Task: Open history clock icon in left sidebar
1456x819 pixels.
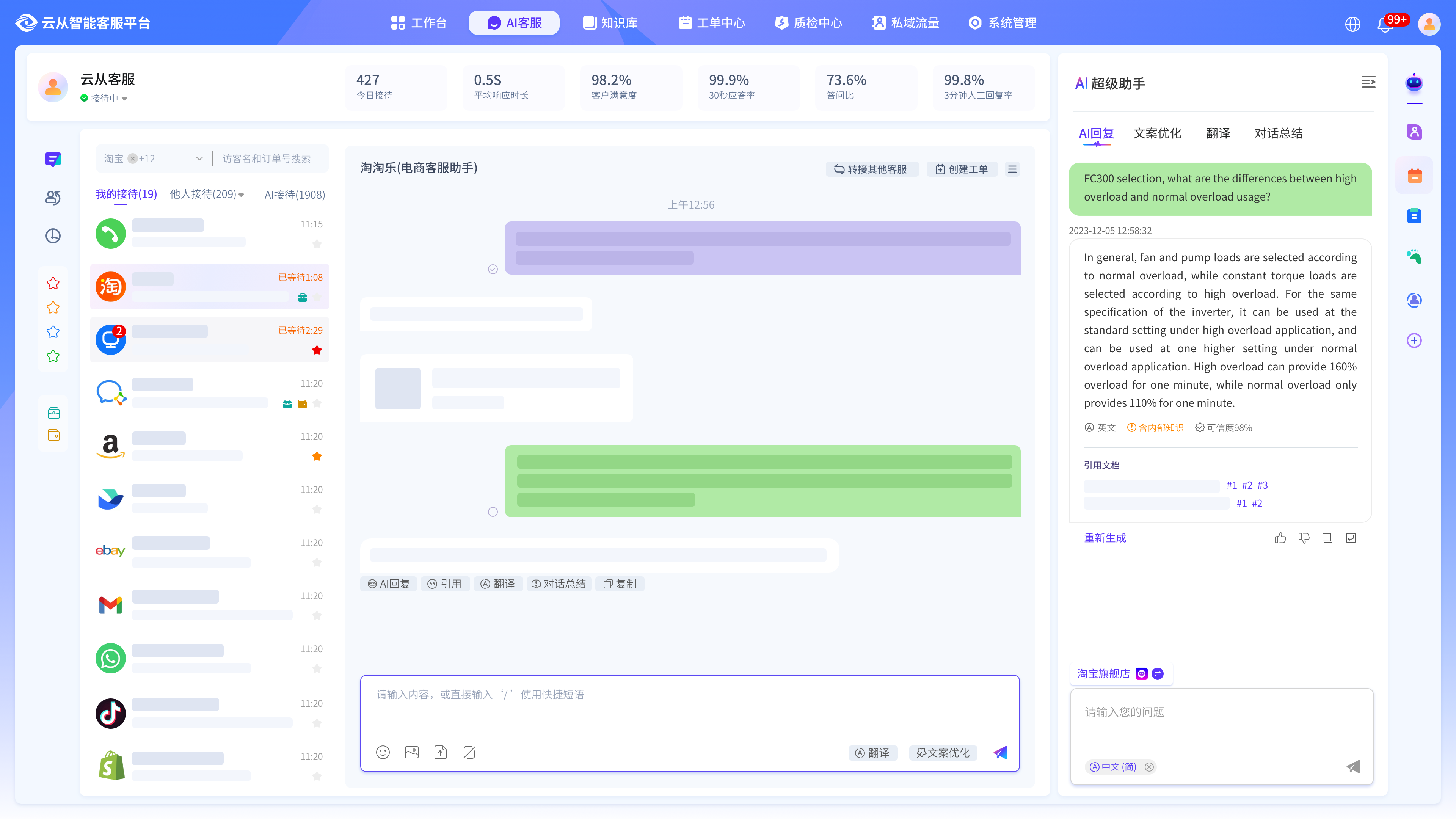Action: [x=53, y=236]
